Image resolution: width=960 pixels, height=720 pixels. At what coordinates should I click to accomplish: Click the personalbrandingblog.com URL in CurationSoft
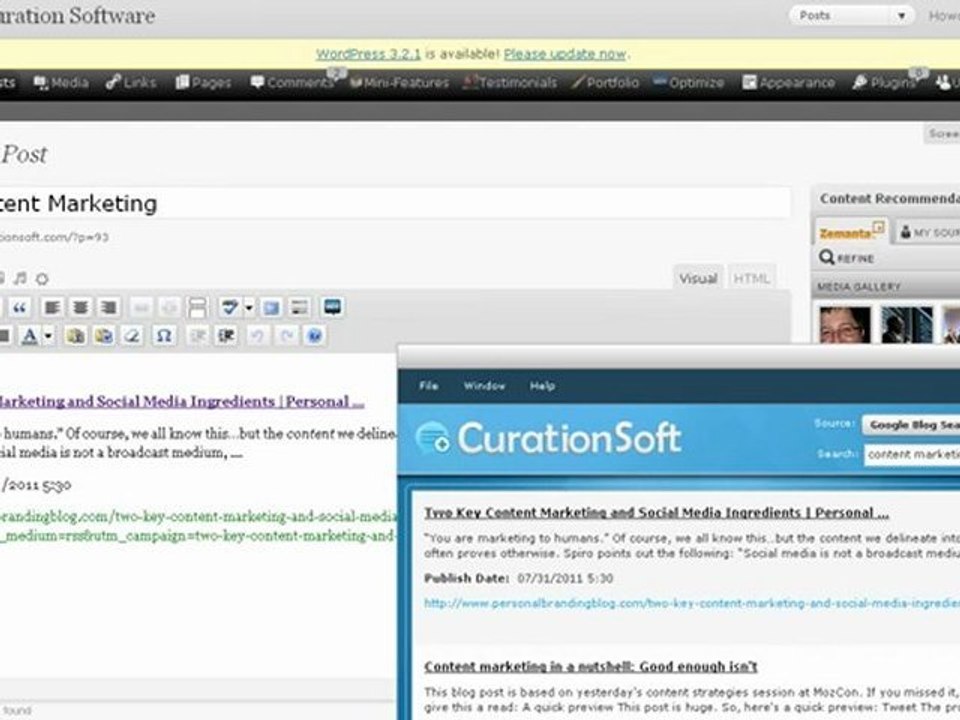coord(692,604)
